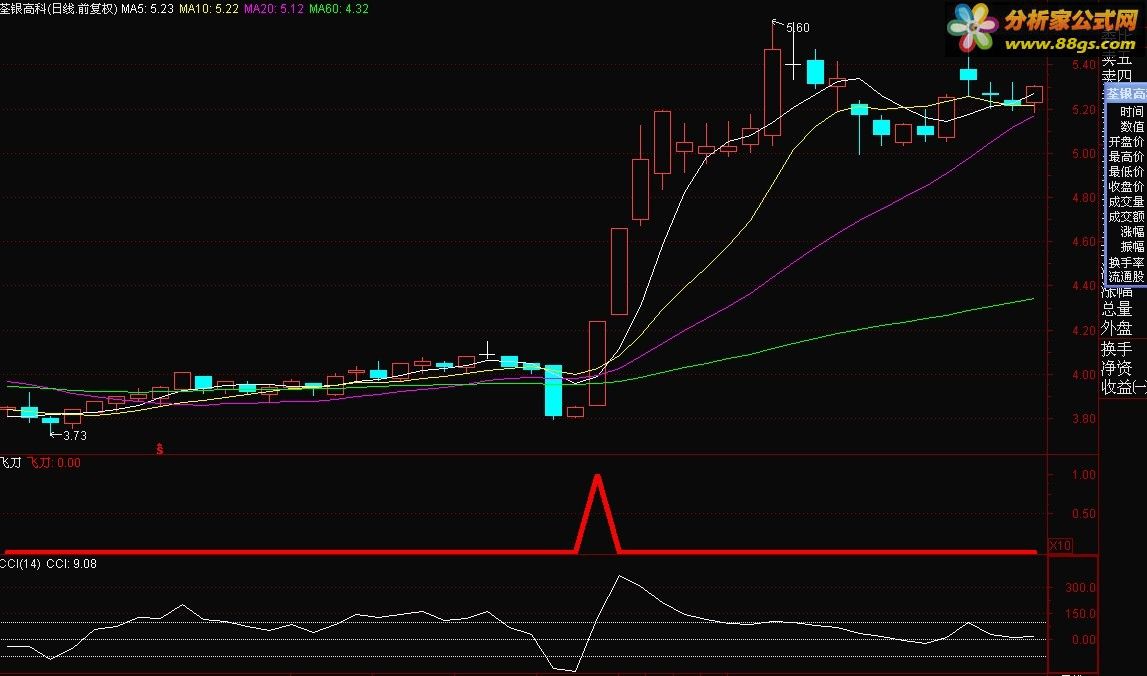Click the 流通股 row in info box
Image resolution: width=1147 pixels, height=676 pixels.
(1126, 277)
